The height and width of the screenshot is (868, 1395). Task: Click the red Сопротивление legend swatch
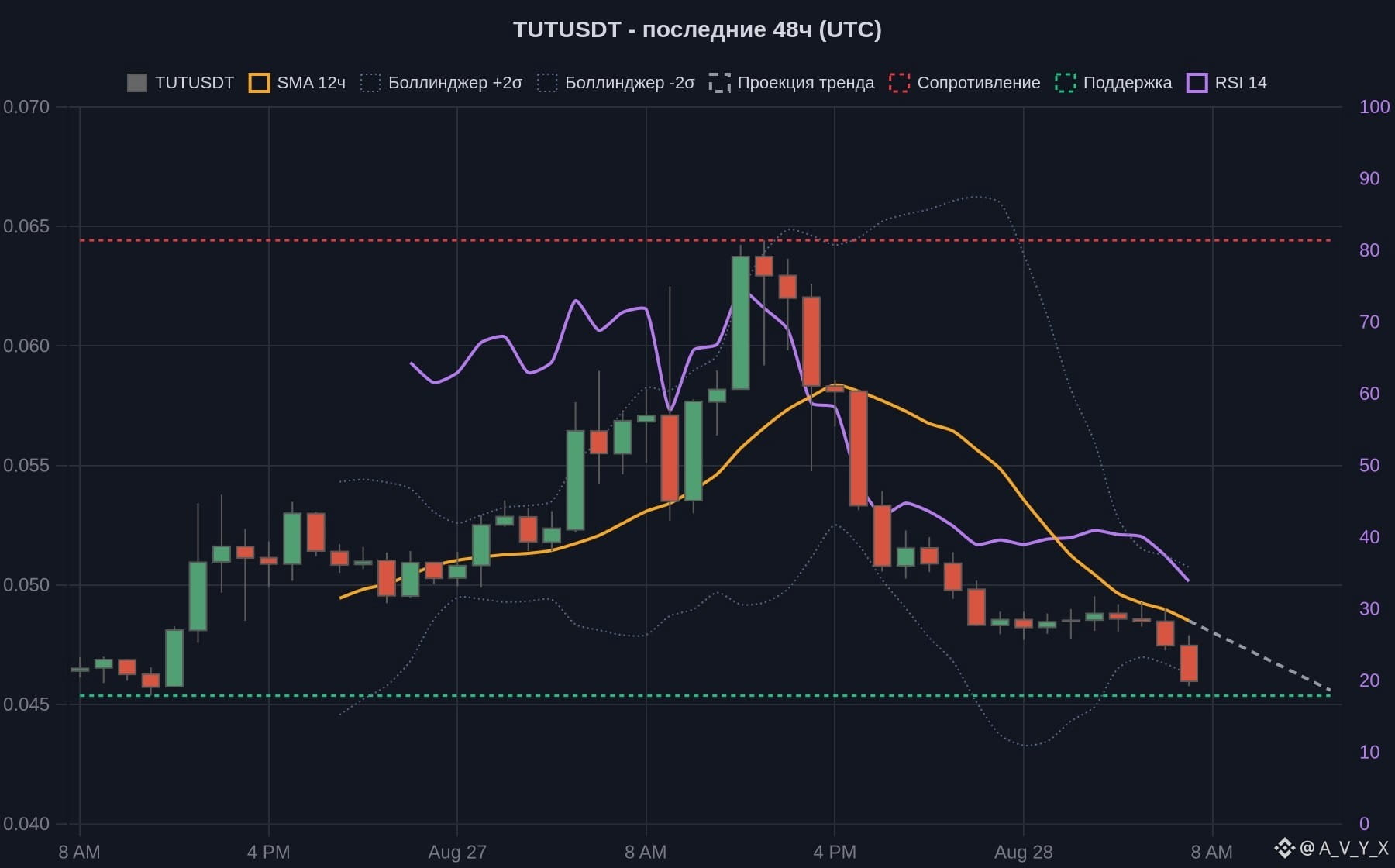pos(899,83)
